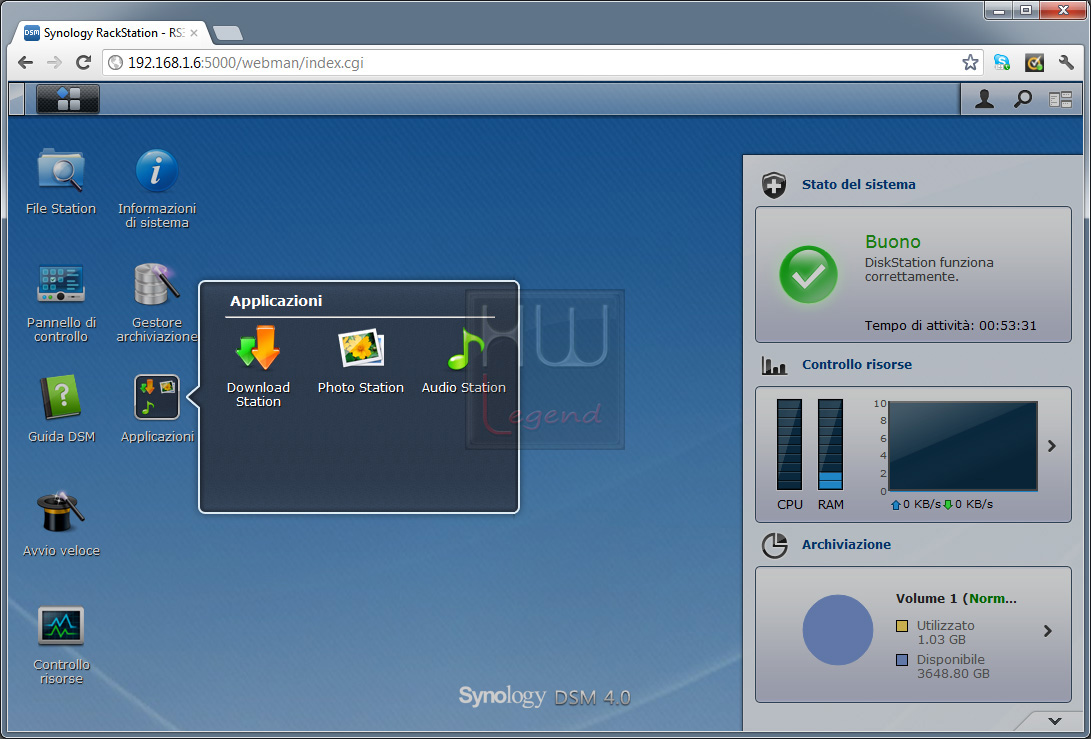Screen dimensions: 1091x739
Task: Click the Skype browser extension icon
Action: (x=1002, y=63)
